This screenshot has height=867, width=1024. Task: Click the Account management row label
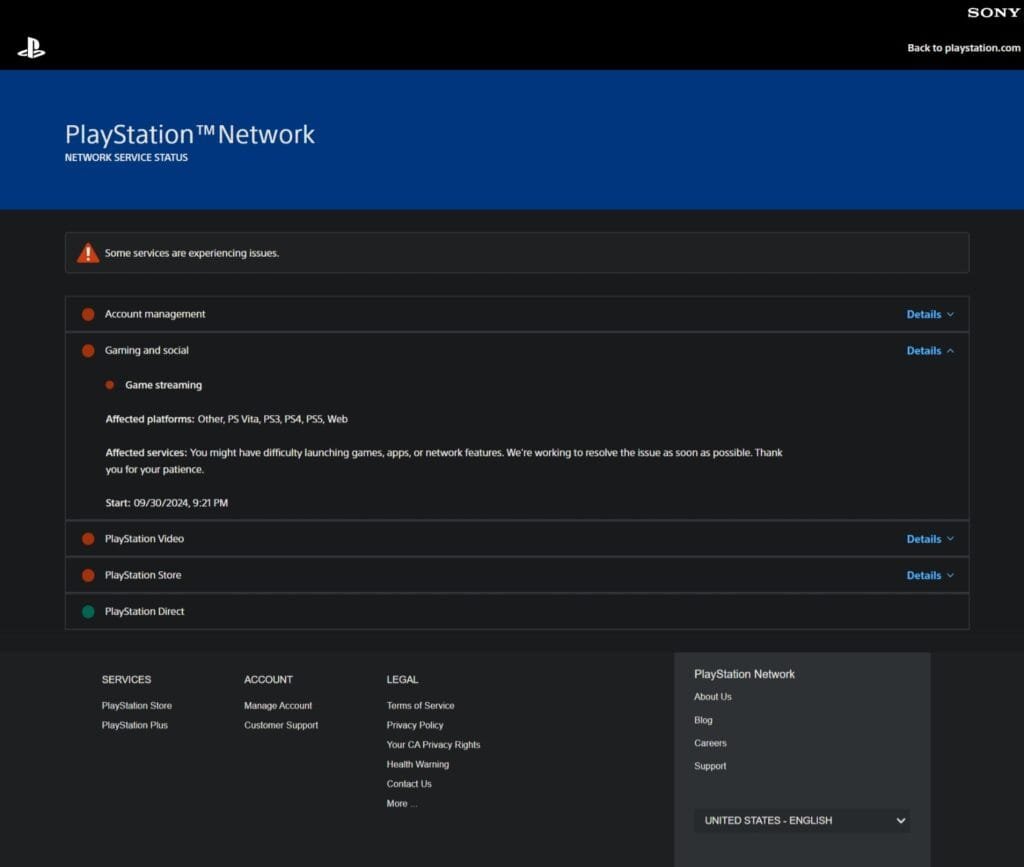coord(155,314)
